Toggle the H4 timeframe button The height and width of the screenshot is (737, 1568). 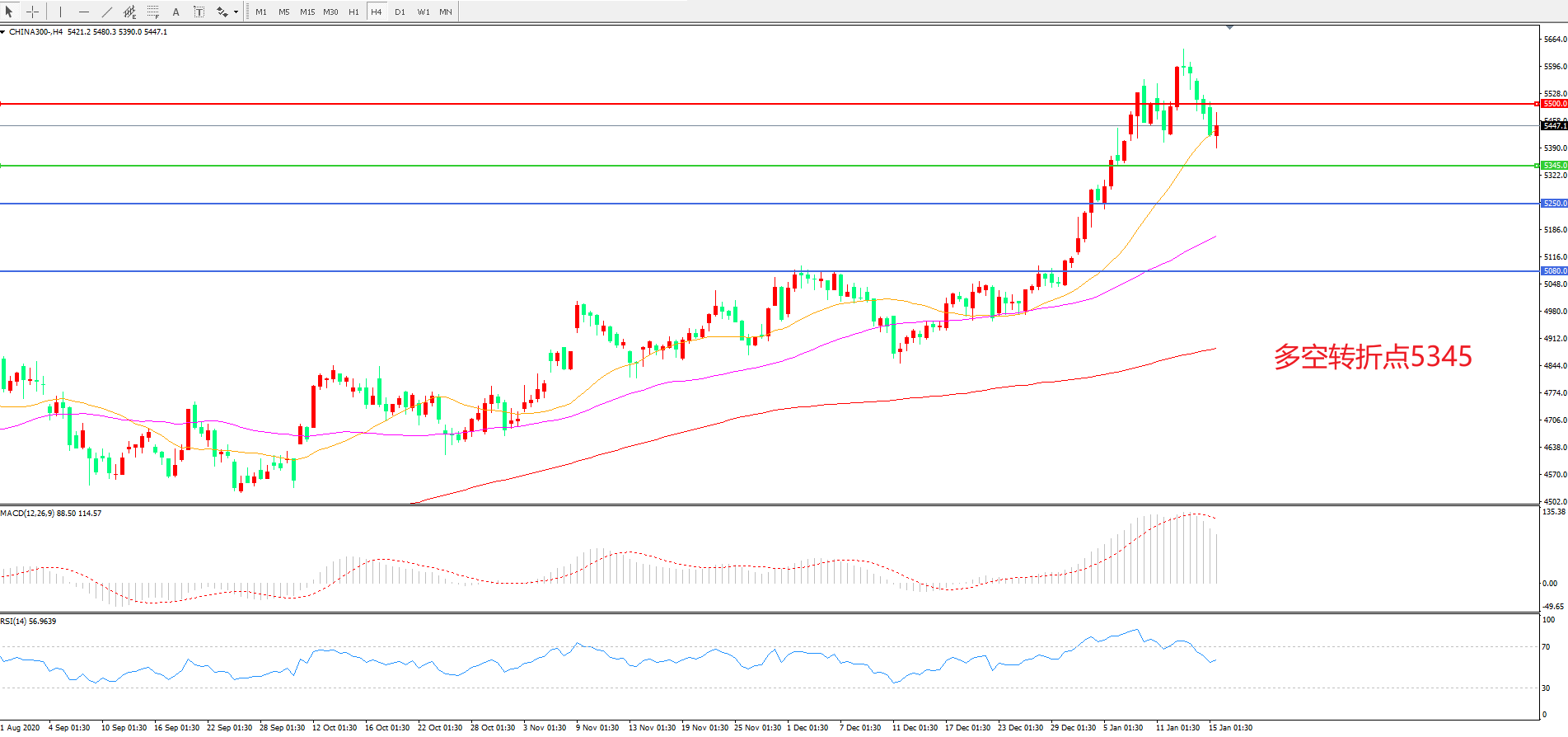pos(376,12)
